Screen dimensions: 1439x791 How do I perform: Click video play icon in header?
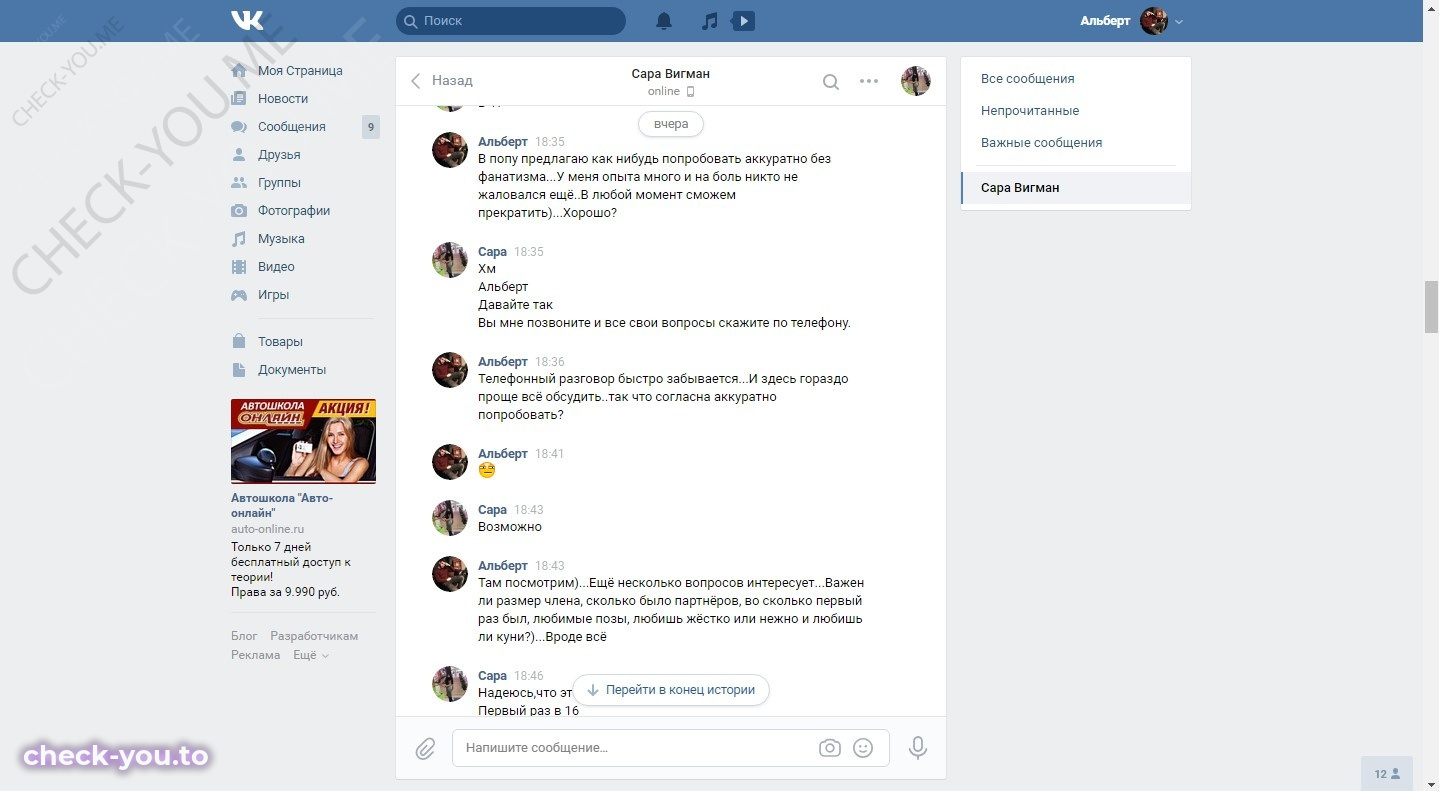743,21
